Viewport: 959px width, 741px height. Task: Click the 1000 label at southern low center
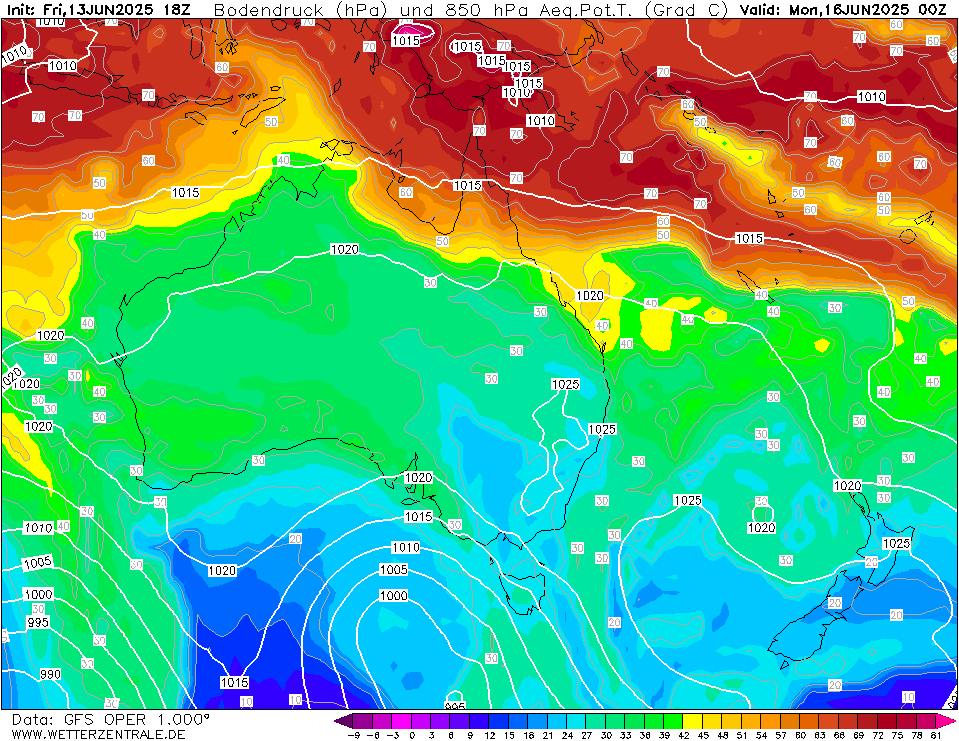coord(393,595)
